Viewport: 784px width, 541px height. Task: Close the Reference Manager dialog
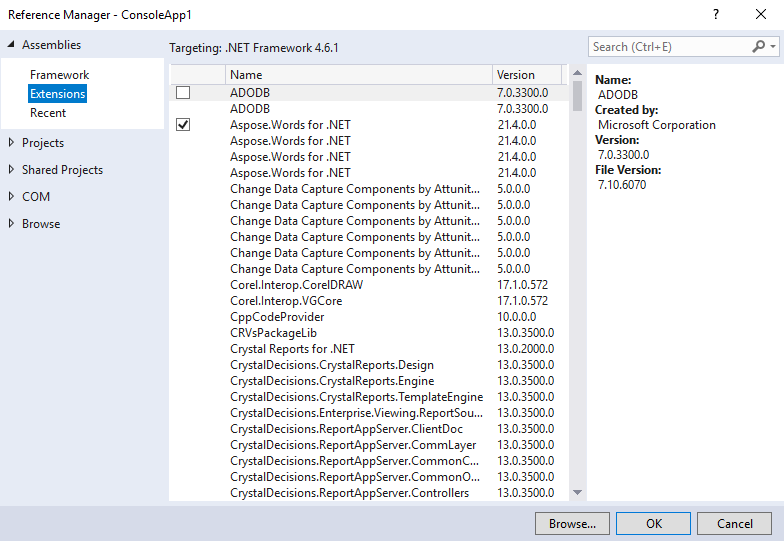[x=760, y=14]
